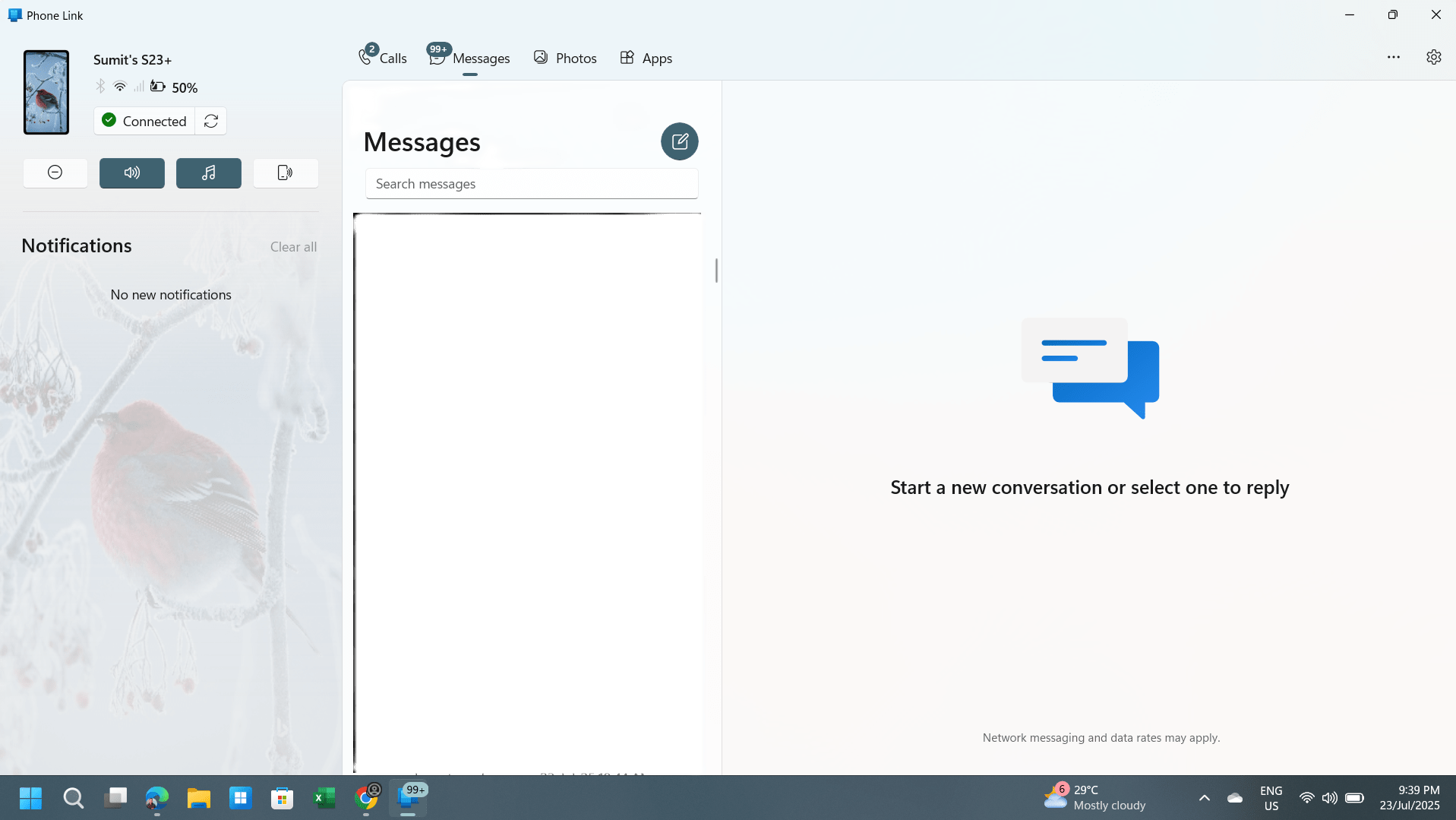Click the Connected status button
The height and width of the screenshot is (820, 1456).
[144, 121]
